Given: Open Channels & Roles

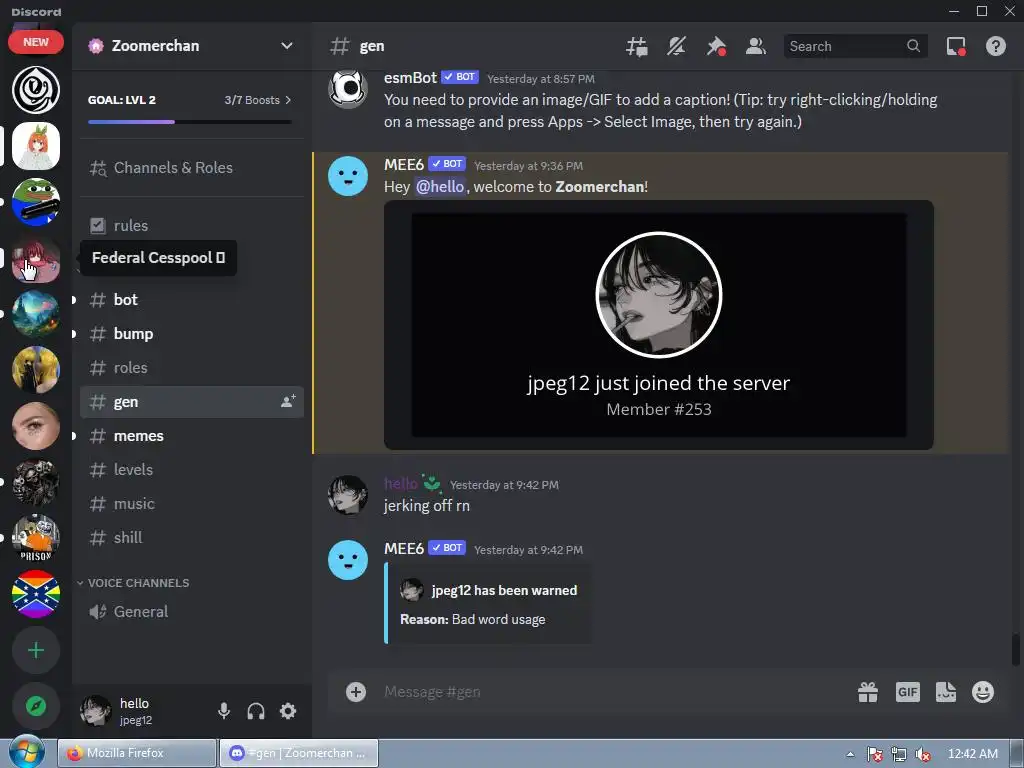Looking at the screenshot, I should tap(191, 168).
